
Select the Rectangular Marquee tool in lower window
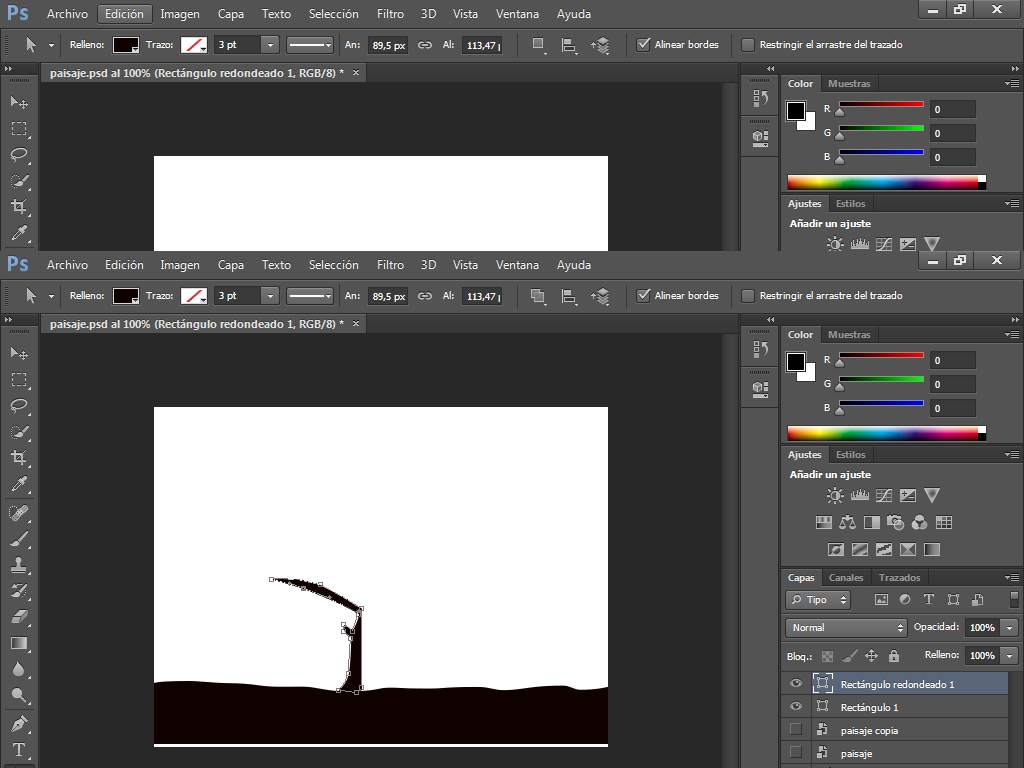coord(19,379)
